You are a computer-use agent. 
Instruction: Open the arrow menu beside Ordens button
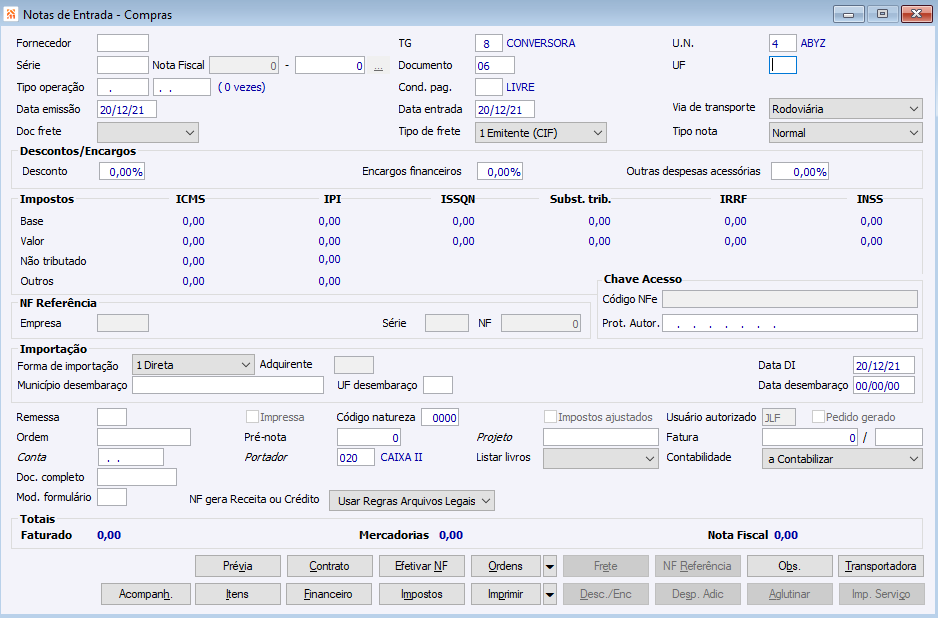[550, 566]
